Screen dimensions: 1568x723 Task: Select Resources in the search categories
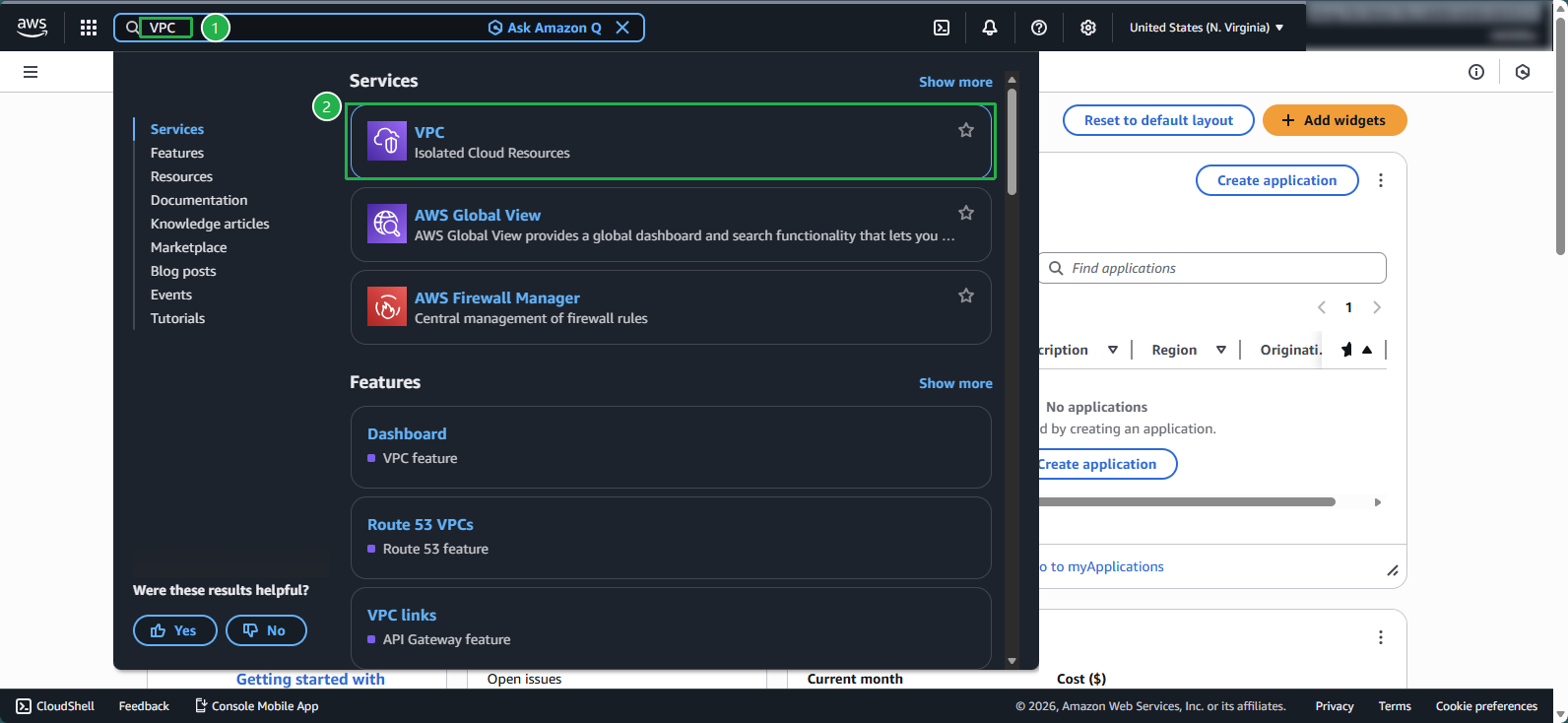[181, 176]
